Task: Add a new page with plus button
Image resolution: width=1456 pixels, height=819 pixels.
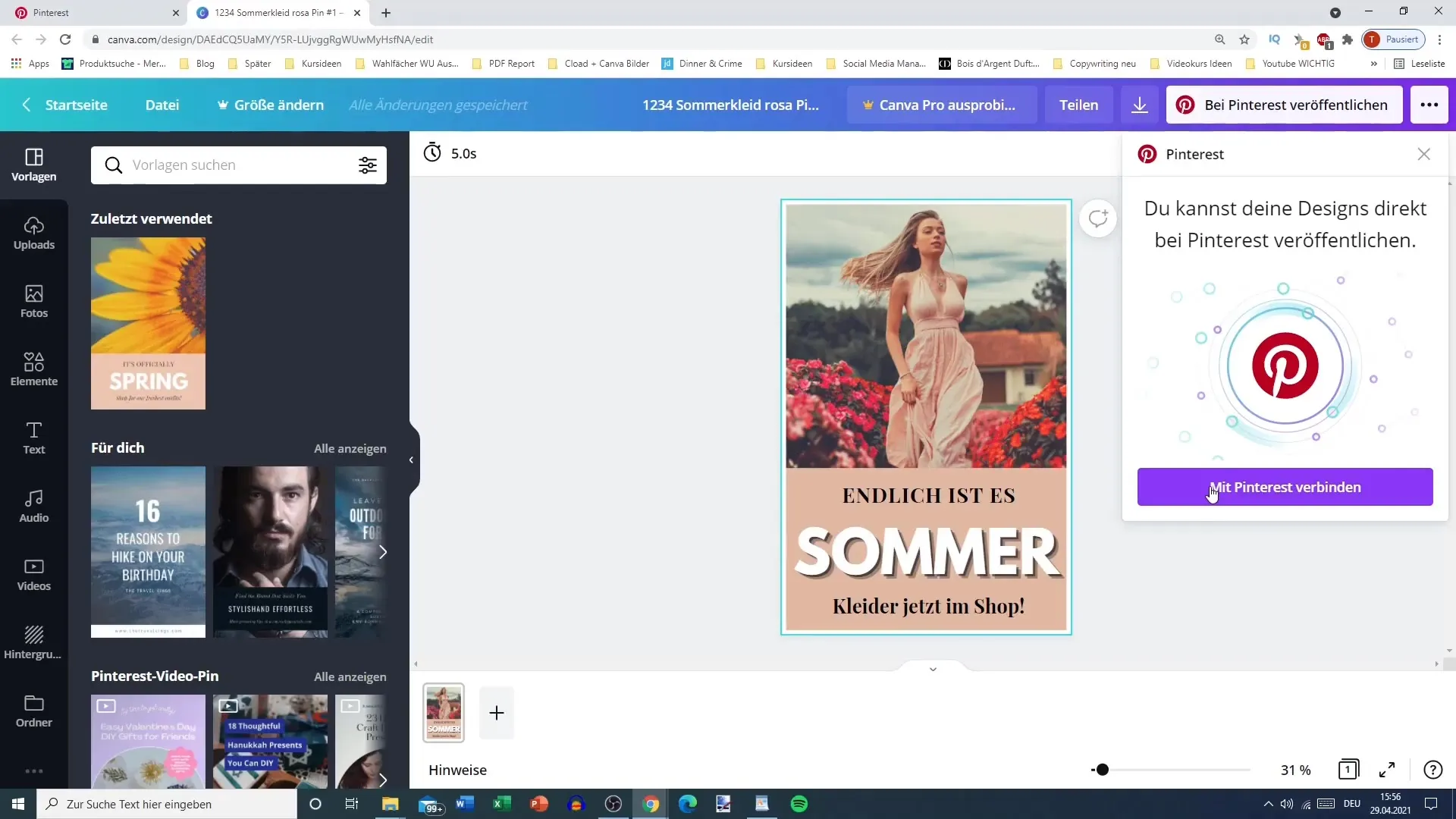Action: [497, 713]
